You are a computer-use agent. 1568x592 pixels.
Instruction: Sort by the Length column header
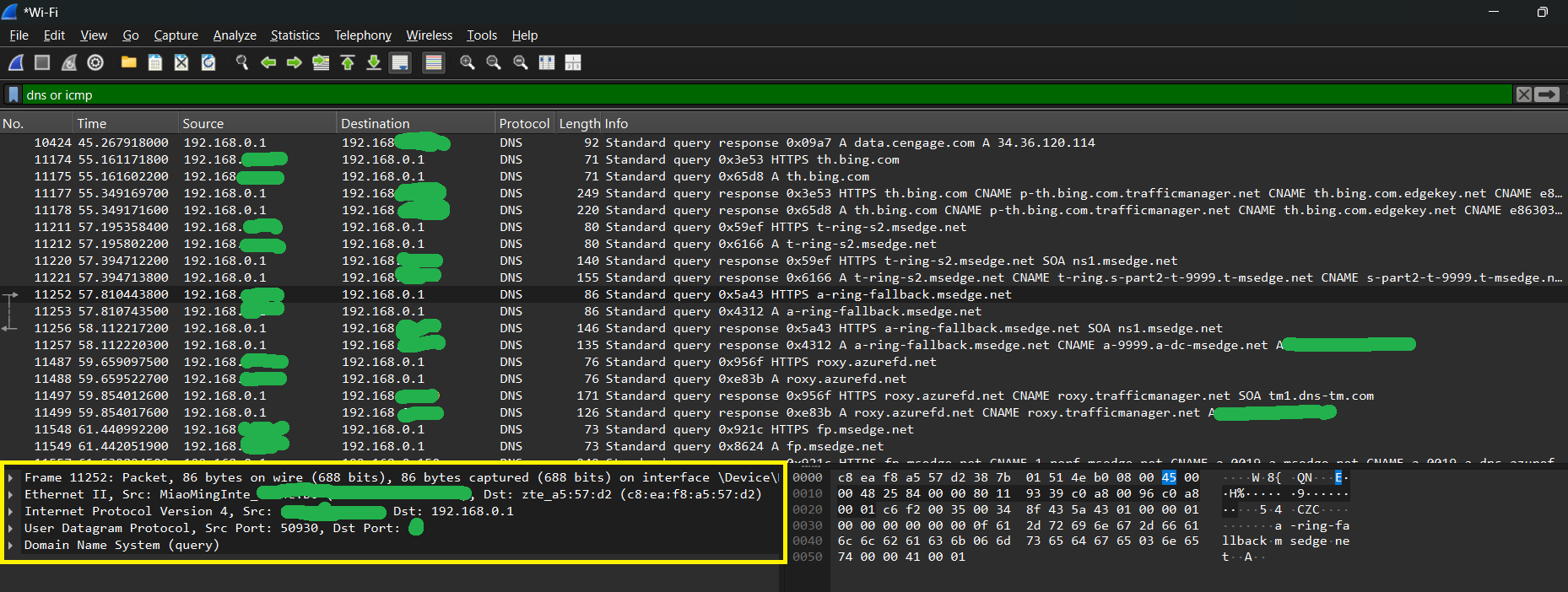579,123
